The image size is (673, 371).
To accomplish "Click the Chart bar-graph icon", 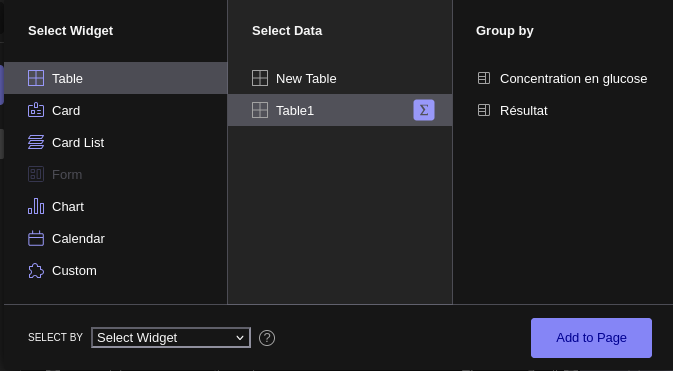I will (x=36, y=207).
